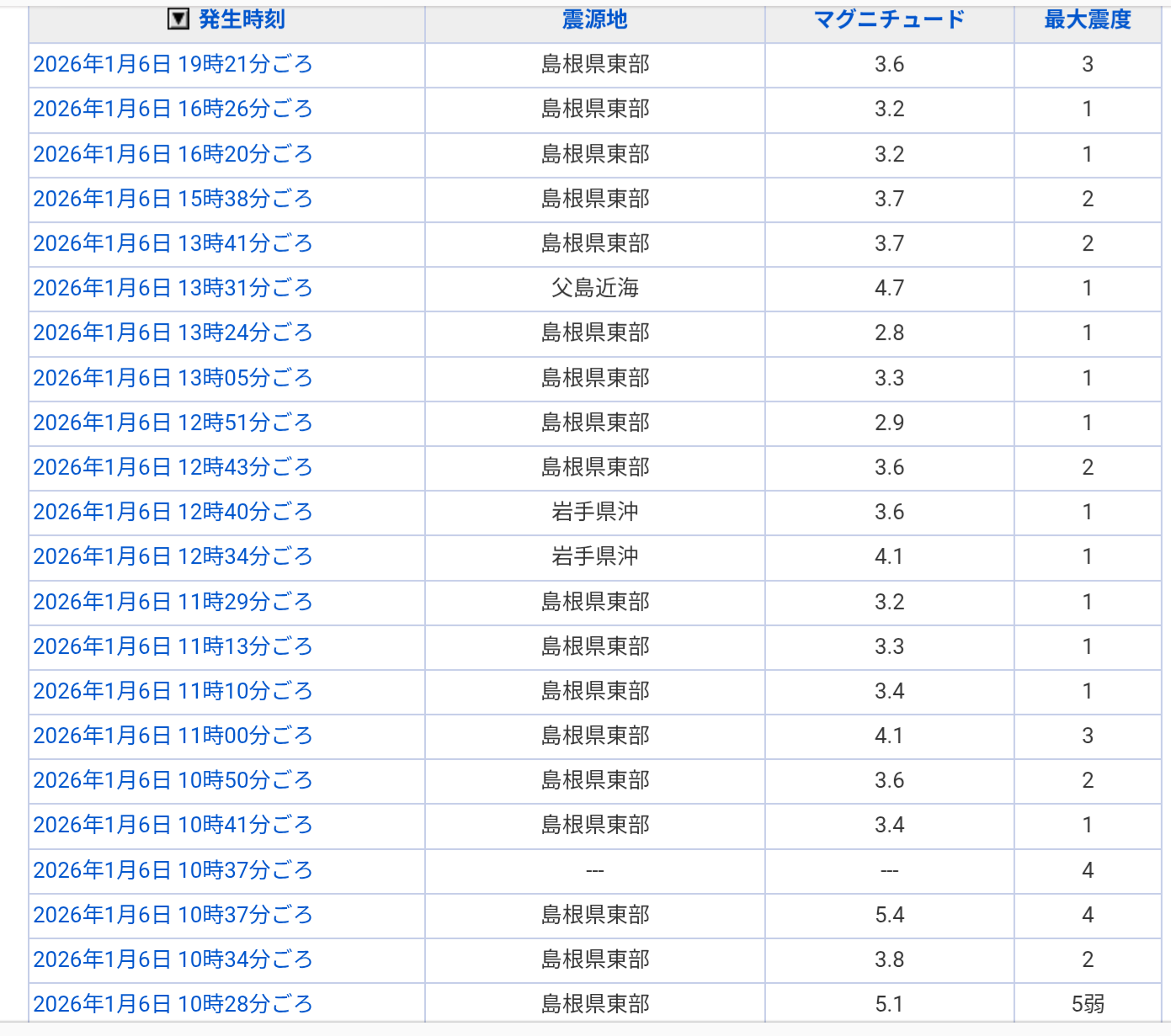The width and height of the screenshot is (1171, 1036).
Task: Click the sort arrow icon beside 発生時刻
Action: (x=178, y=19)
